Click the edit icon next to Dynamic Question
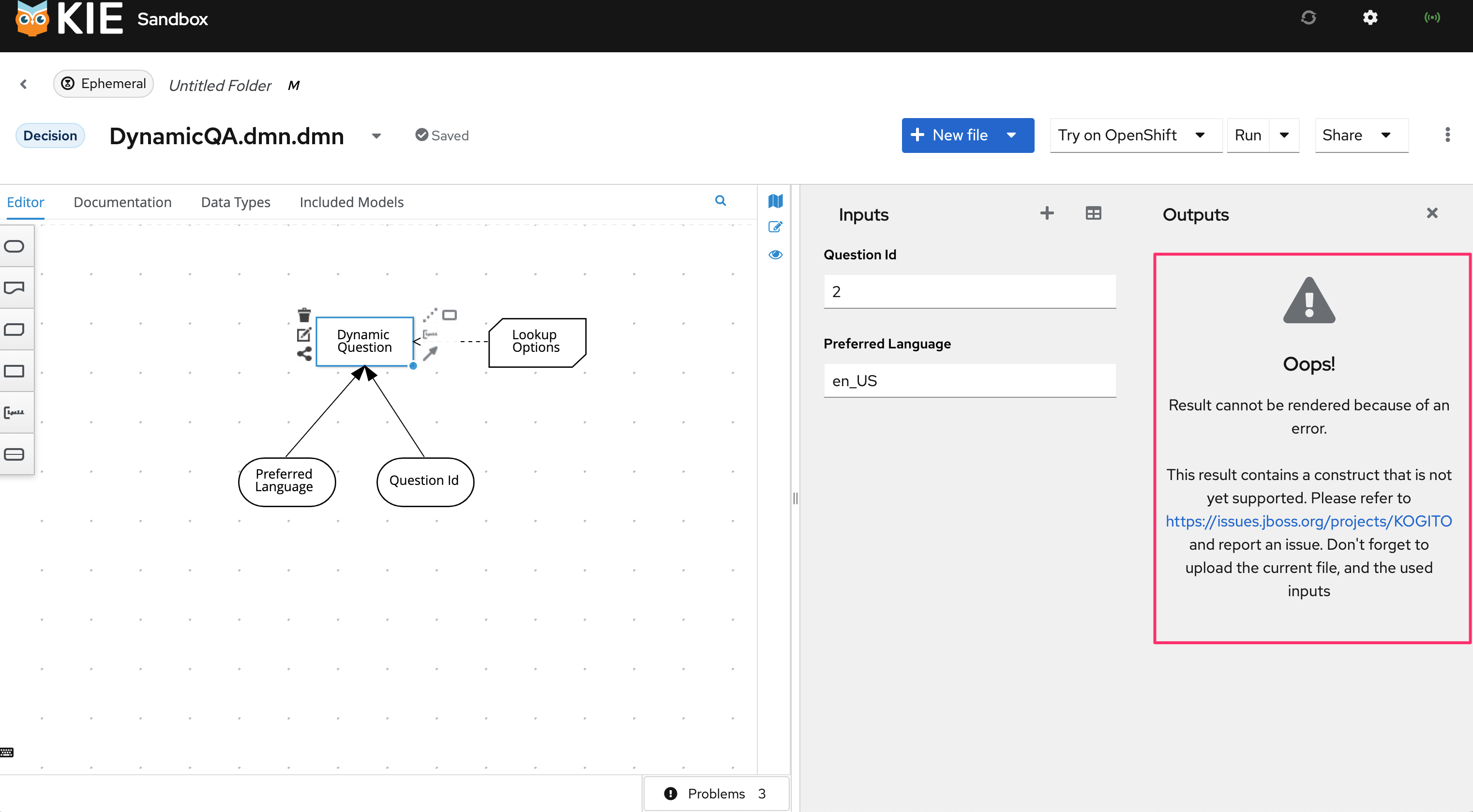Screen dimensions: 1473x812 point(303,334)
